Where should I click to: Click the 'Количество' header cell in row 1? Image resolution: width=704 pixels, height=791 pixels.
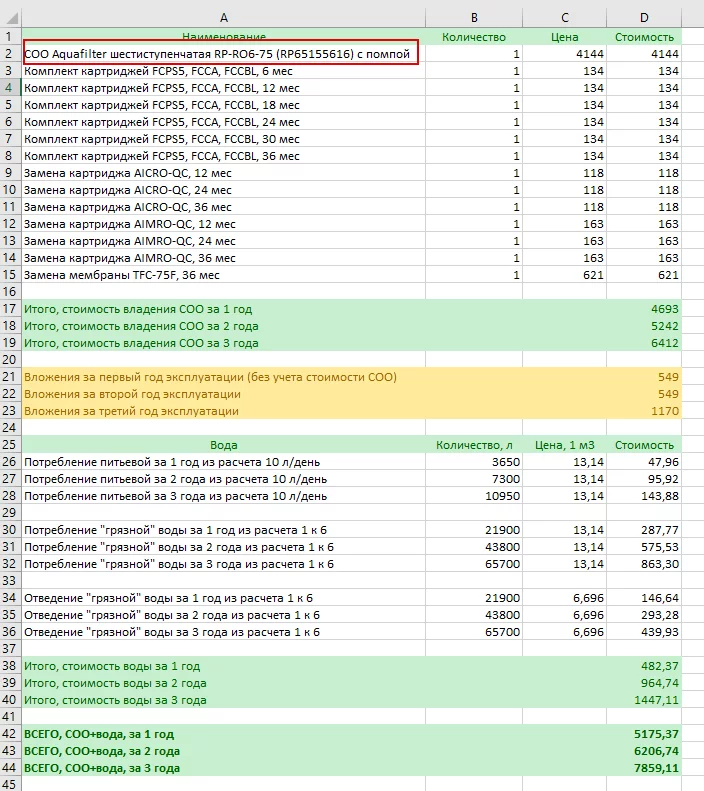[474, 37]
